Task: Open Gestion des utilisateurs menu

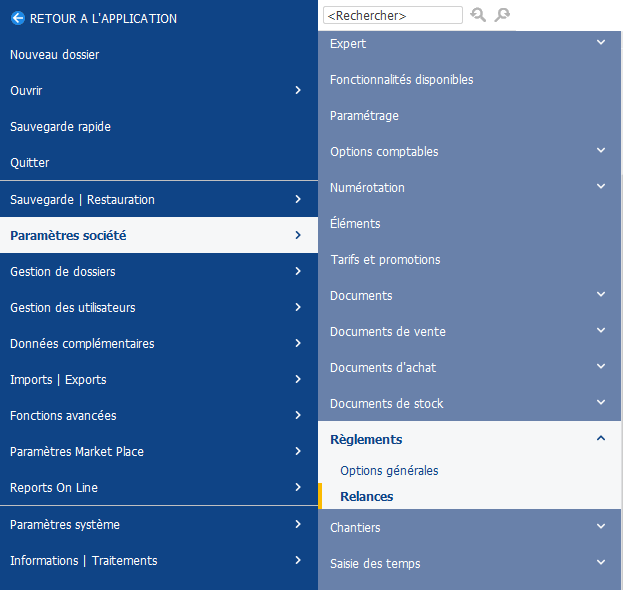Action: click(x=159, y=307)
